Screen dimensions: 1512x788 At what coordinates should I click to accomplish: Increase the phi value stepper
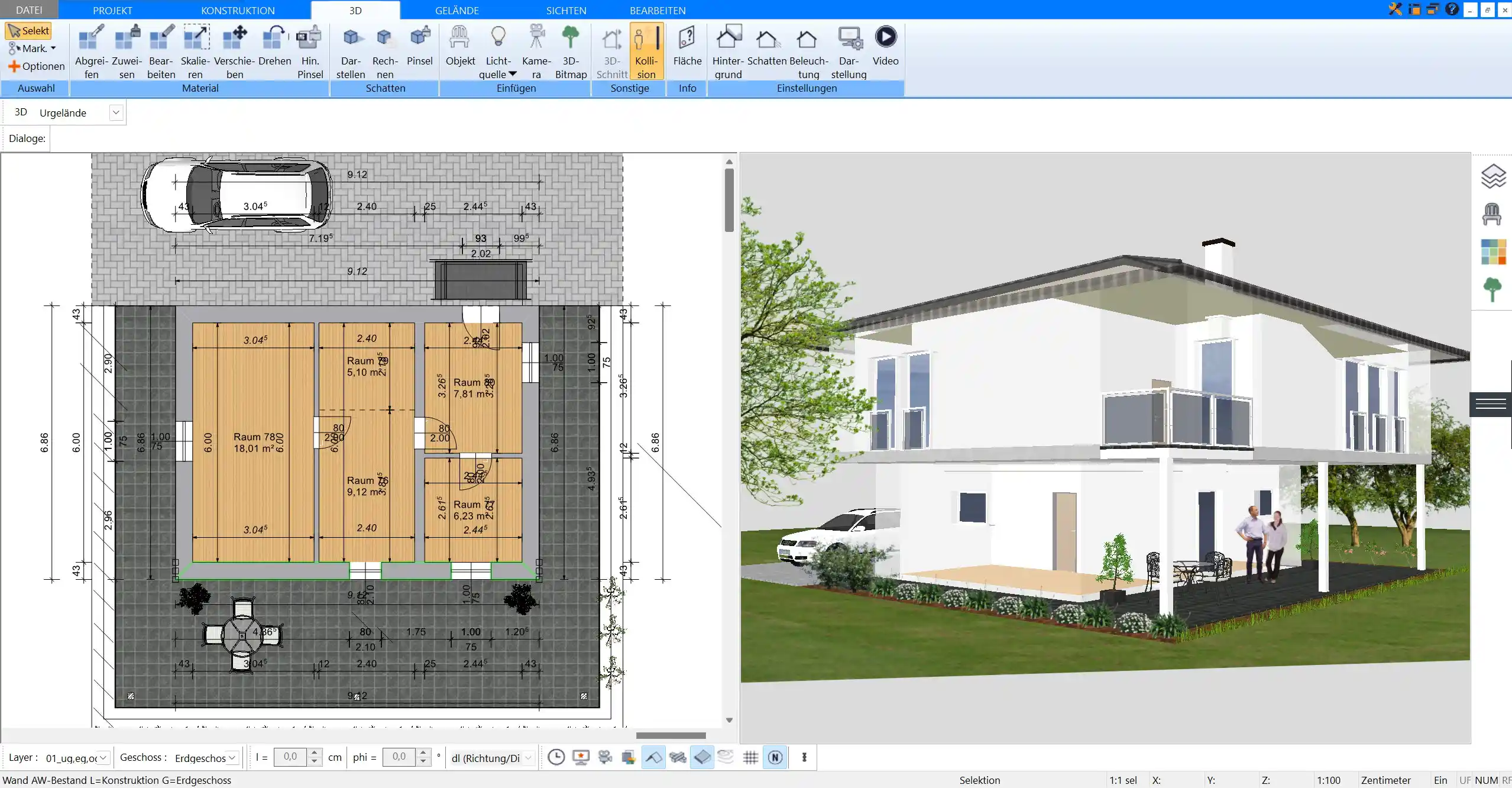point(423,753)
